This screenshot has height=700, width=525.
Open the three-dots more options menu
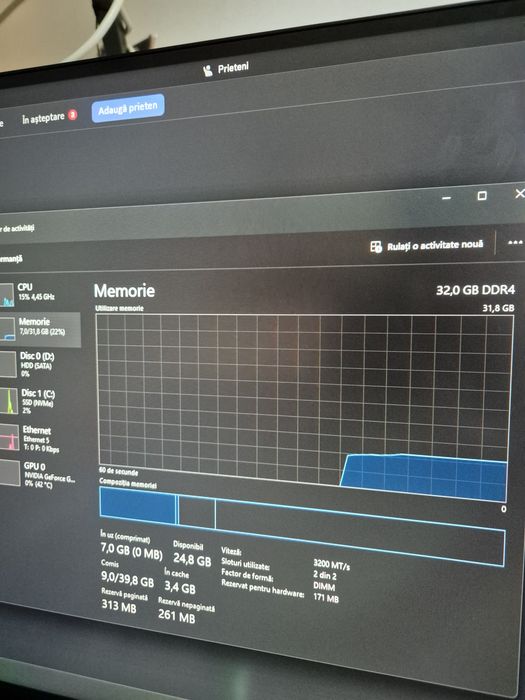[x=515, y=243]
